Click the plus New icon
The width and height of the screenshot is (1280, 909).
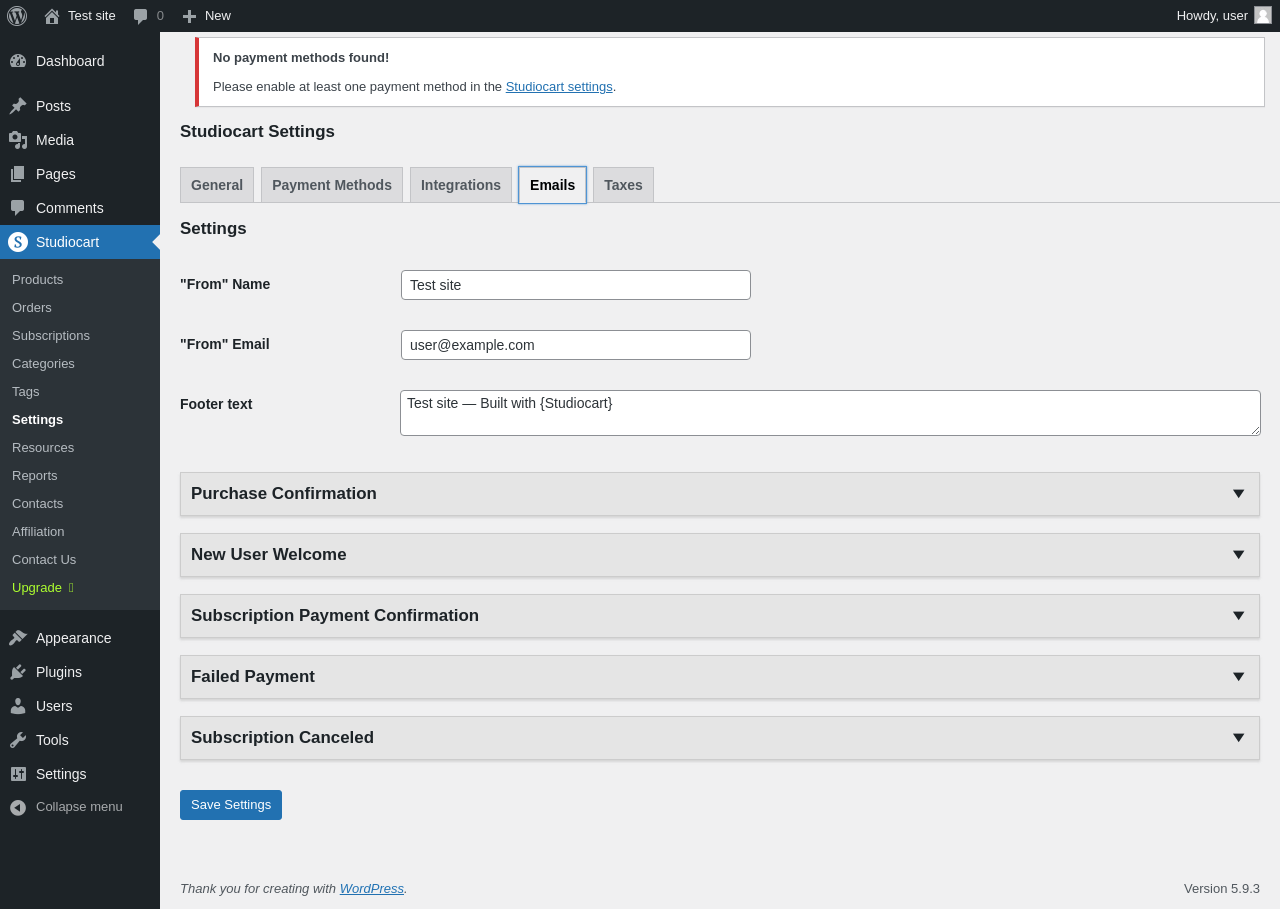189,16
